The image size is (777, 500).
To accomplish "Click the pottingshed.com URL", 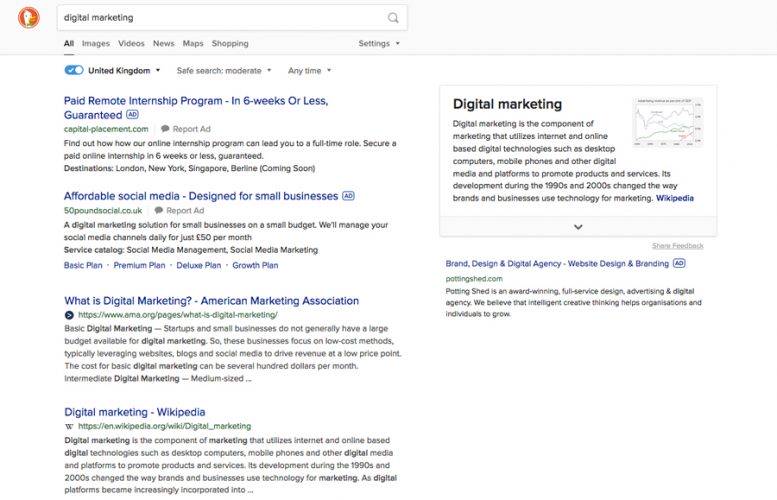I will pyautogui.click(x=474, y=278).
